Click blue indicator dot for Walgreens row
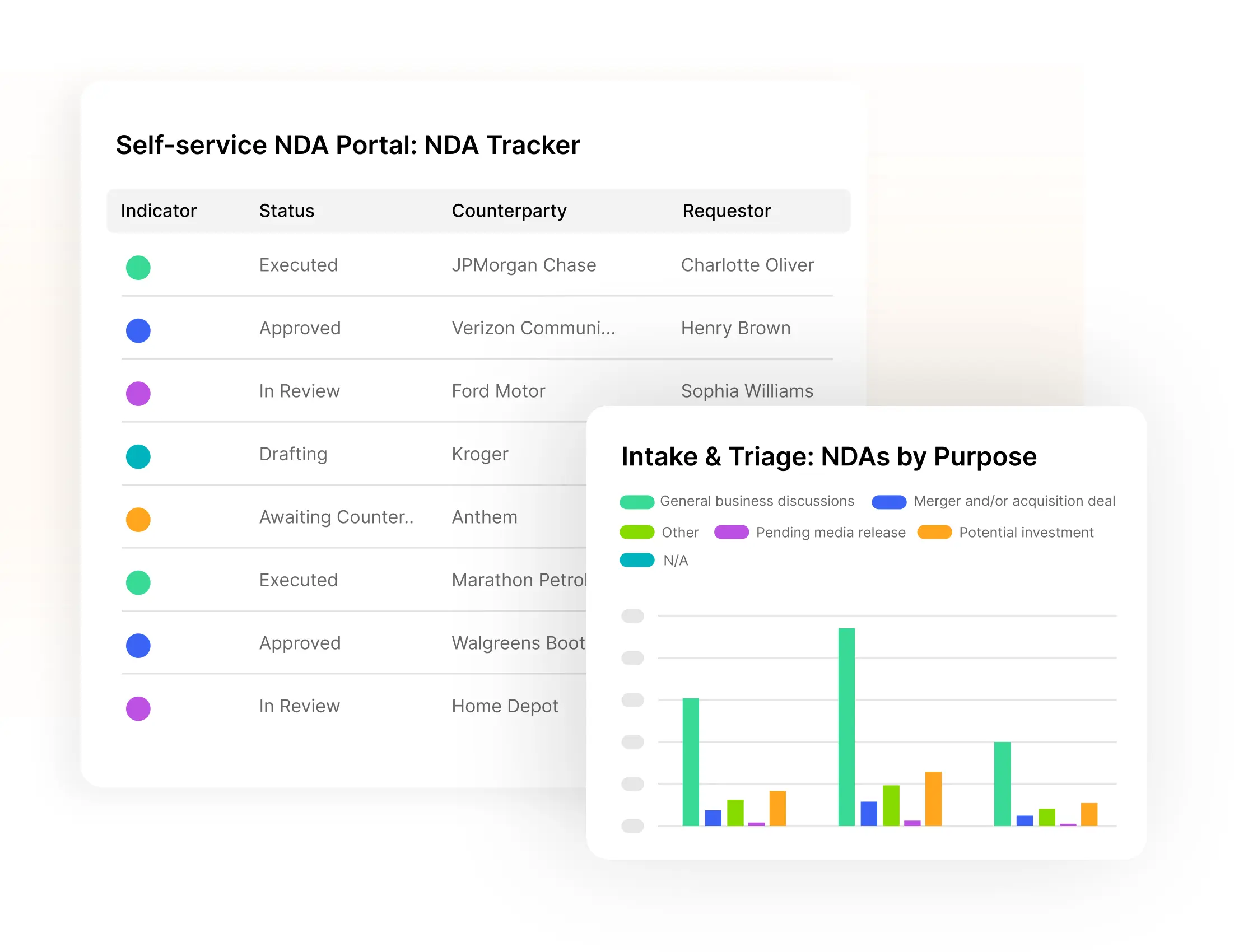 (x=138, y=645)
